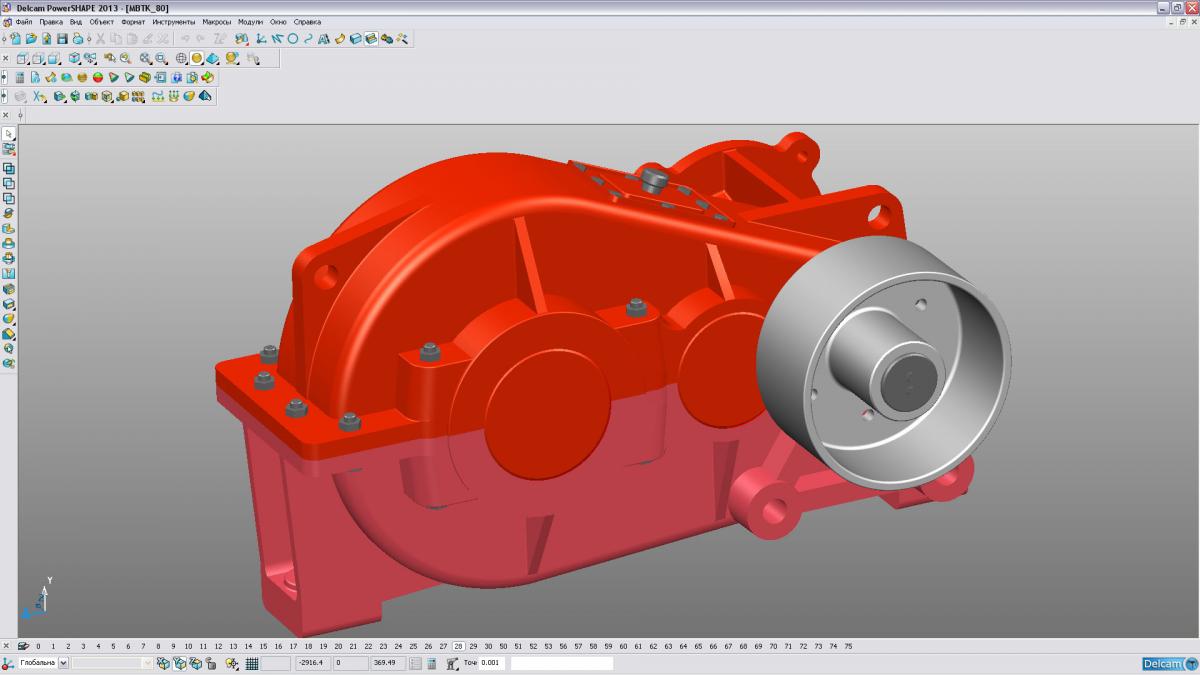Screen dimensions: 1200x675
Task: Close the view toolbar with its X
Action: tap(5, 58)
